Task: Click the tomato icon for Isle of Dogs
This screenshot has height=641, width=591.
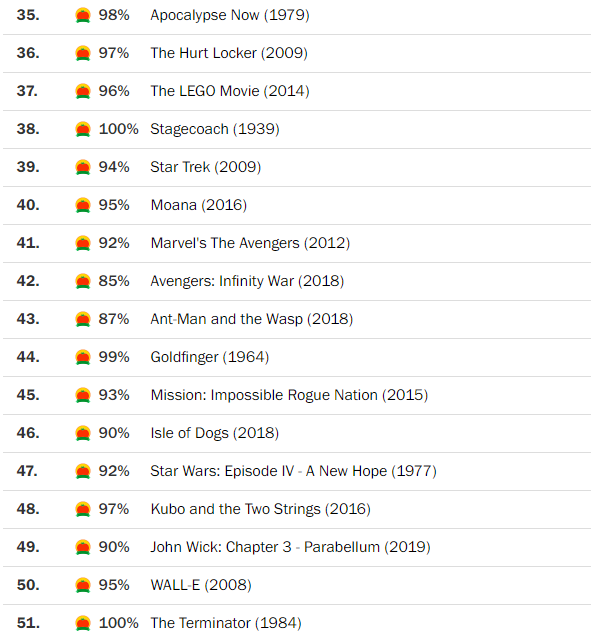Action: point(83,434)
